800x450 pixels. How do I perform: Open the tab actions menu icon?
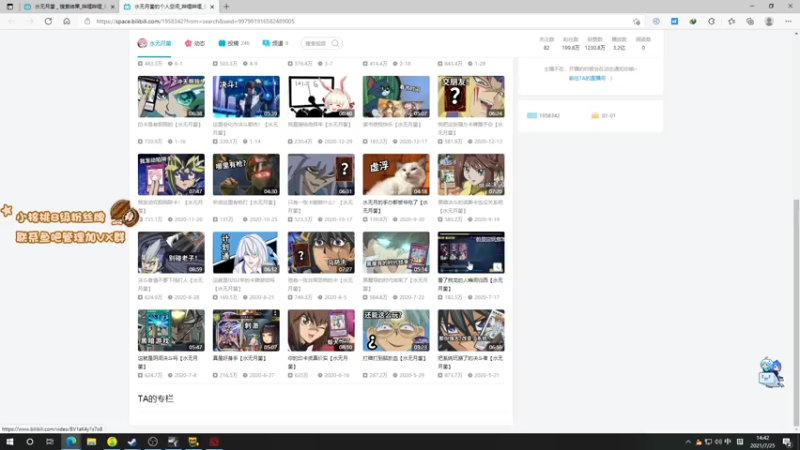9,7
